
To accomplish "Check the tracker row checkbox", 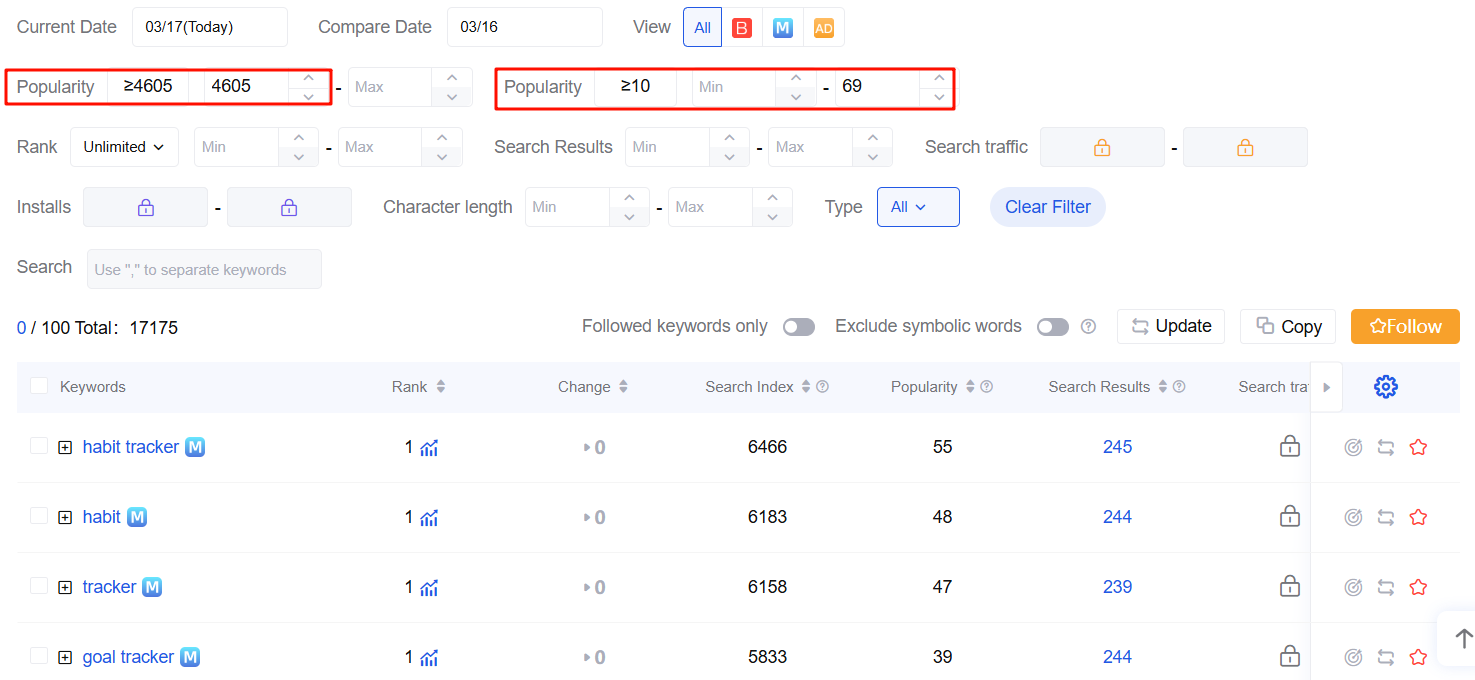I will [x=39, y=586].
